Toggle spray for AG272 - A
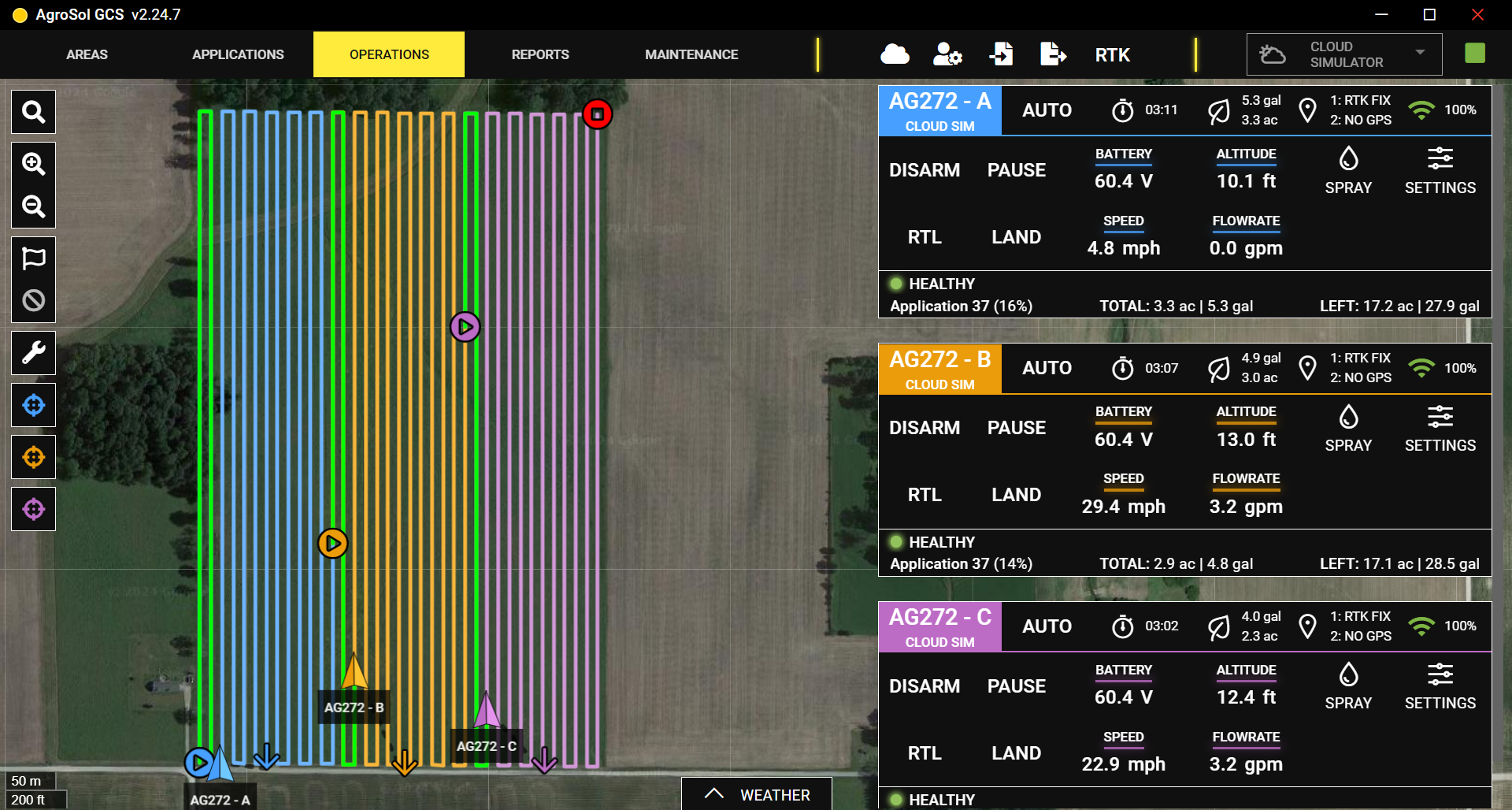This screenshot has height=810, width=1512. point(1348,170)
